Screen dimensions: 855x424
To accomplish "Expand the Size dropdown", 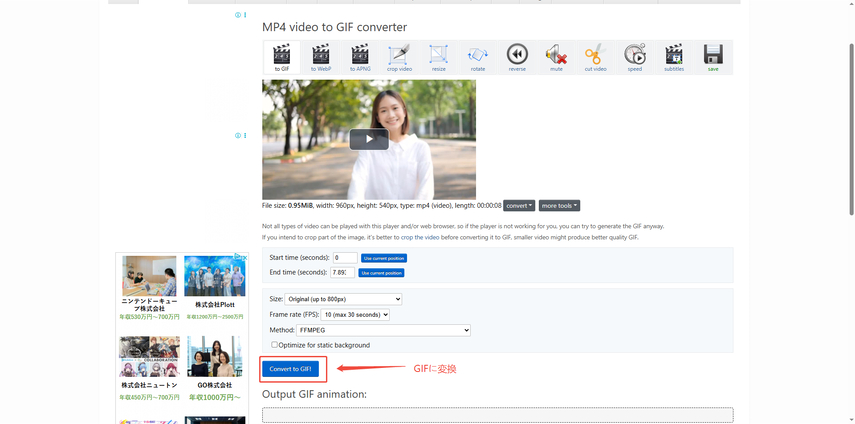I will pos(343,299).
